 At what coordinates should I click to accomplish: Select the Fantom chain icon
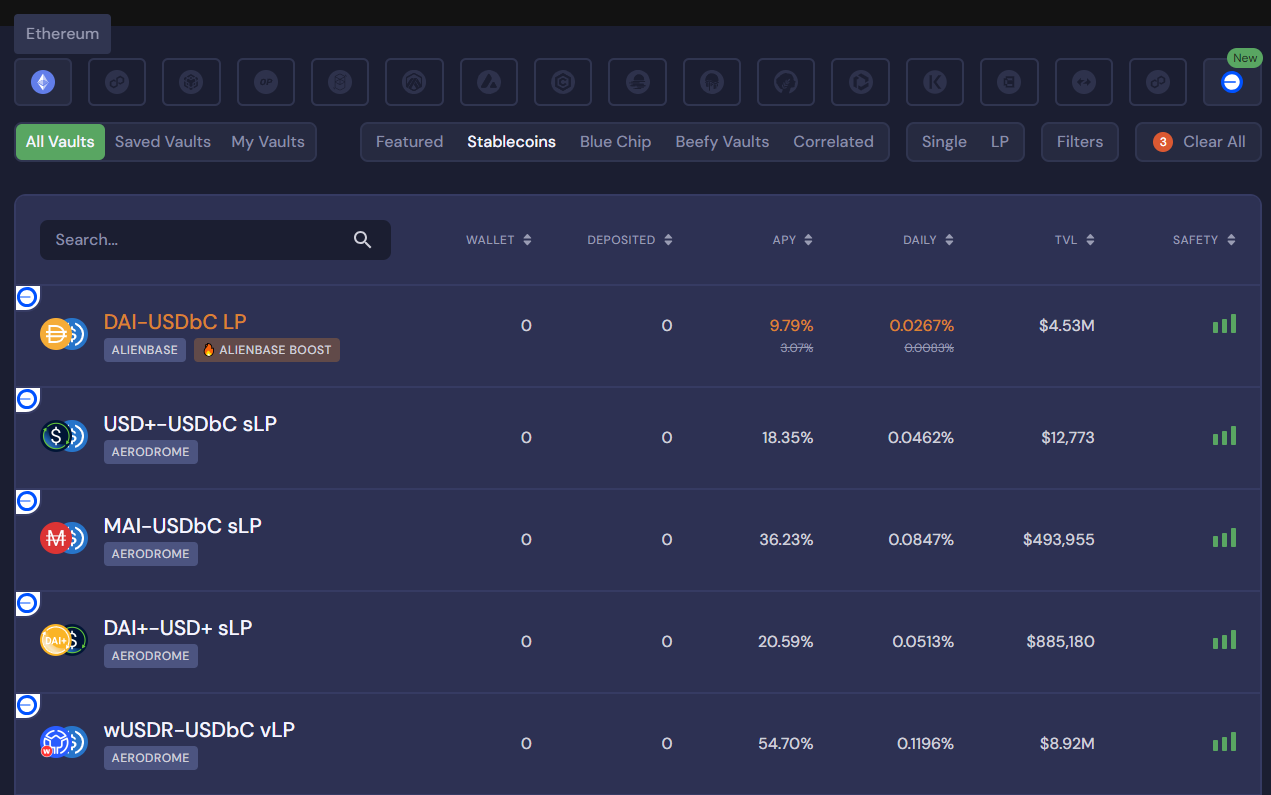[x=340, y=82]
